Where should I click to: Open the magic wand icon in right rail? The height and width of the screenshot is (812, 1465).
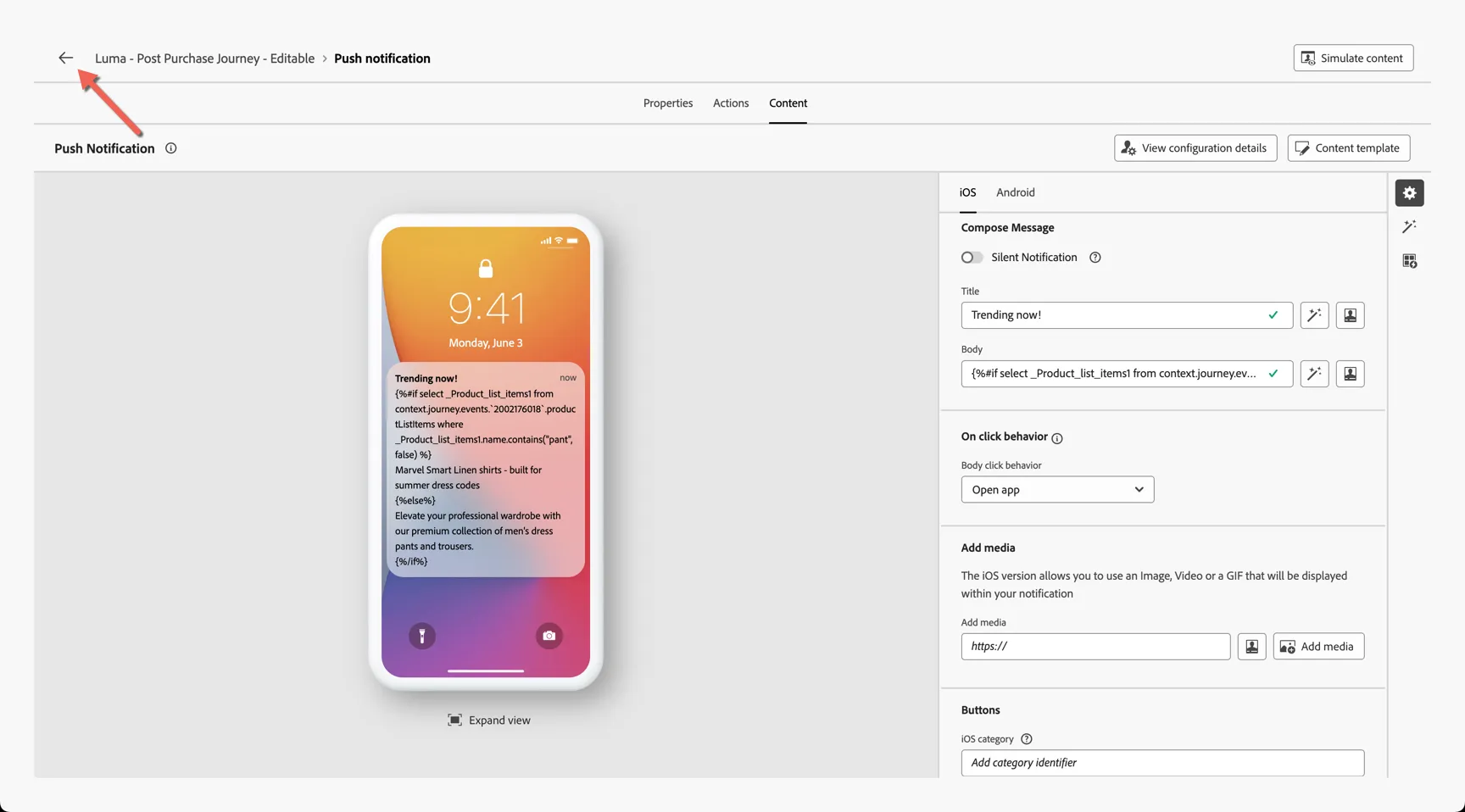(1409, 227)
